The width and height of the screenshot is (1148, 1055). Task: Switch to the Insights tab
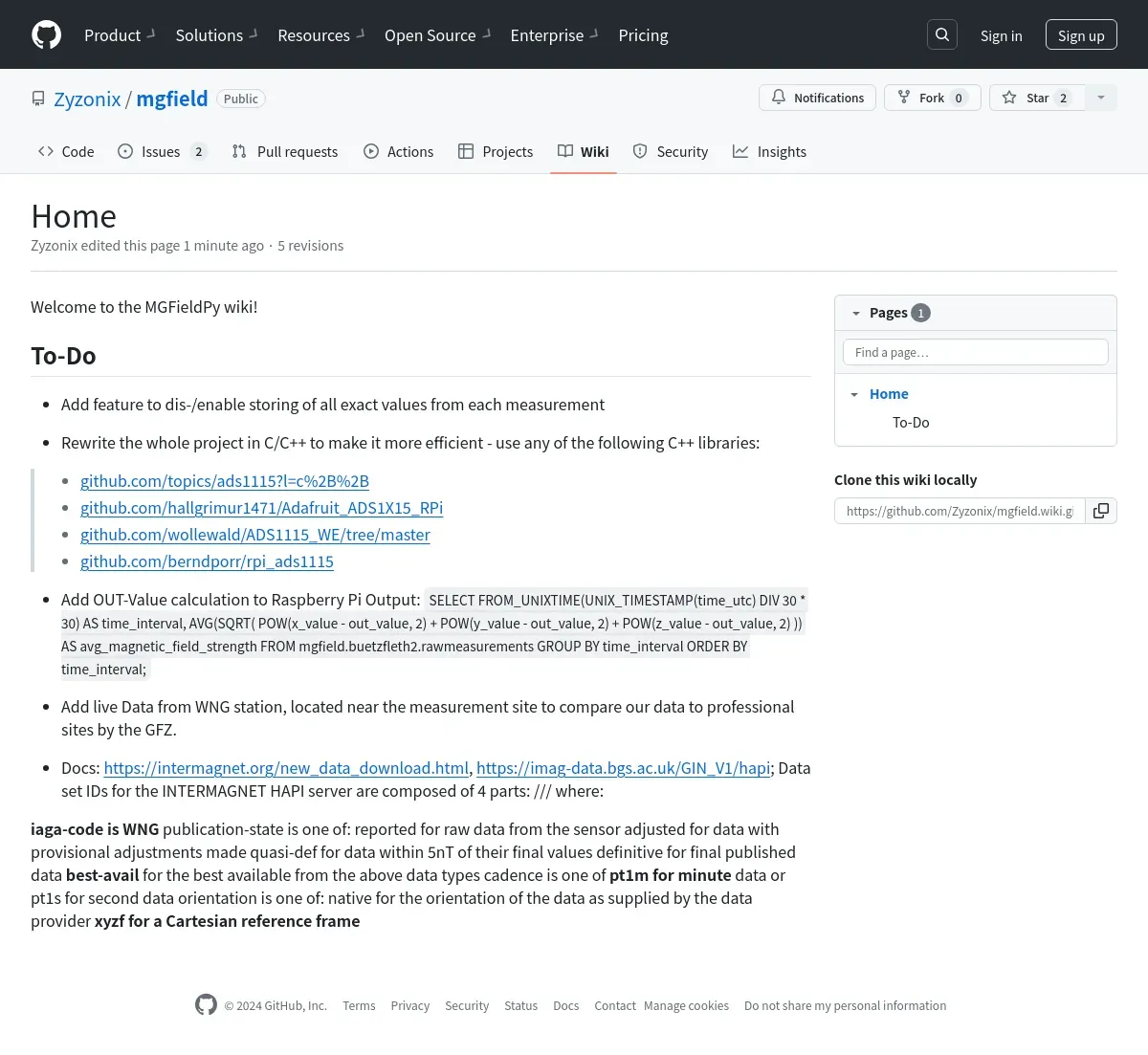(x=770, y=151)
